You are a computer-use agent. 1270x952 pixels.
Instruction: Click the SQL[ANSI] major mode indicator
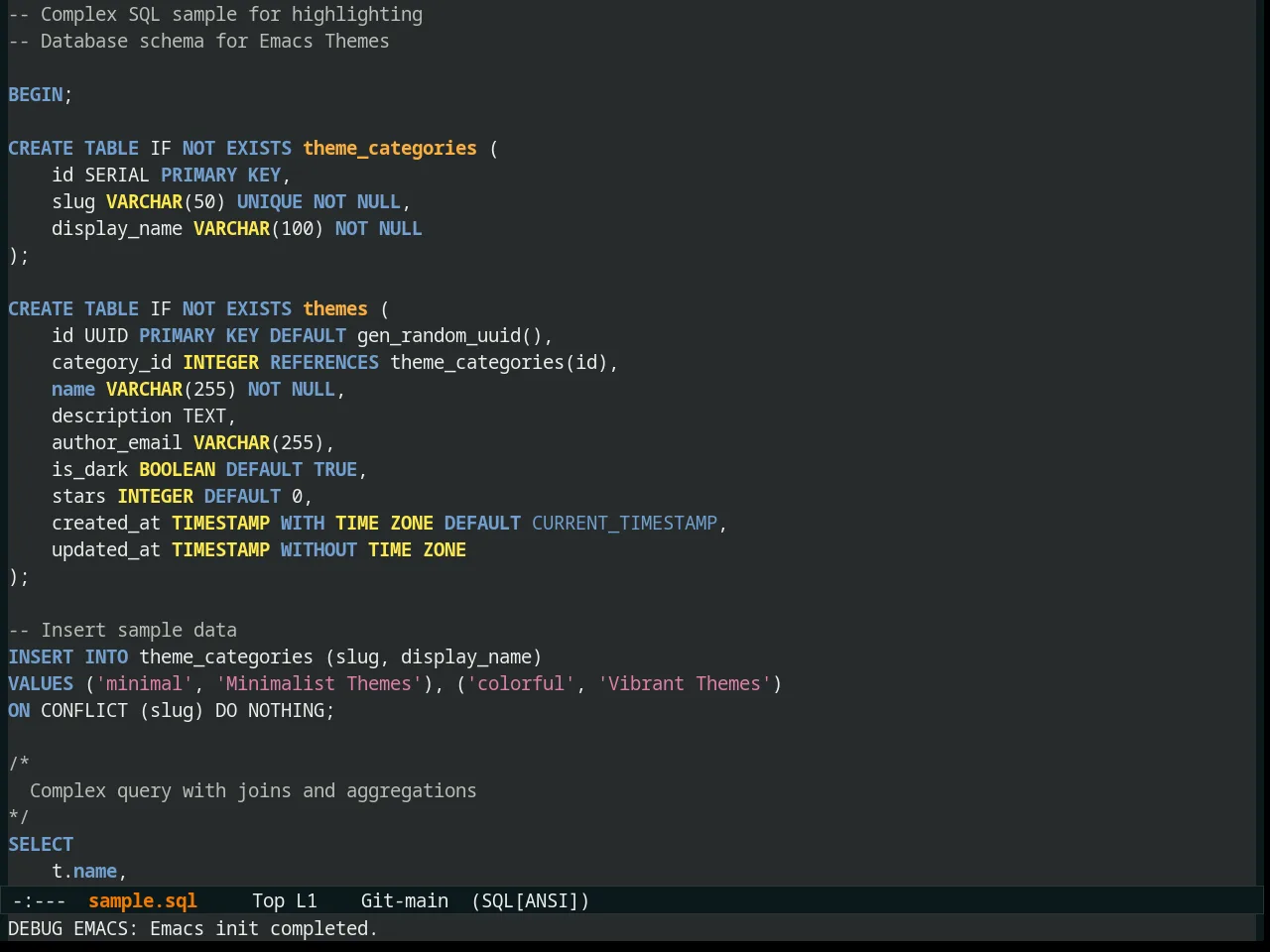coord(531,900)
